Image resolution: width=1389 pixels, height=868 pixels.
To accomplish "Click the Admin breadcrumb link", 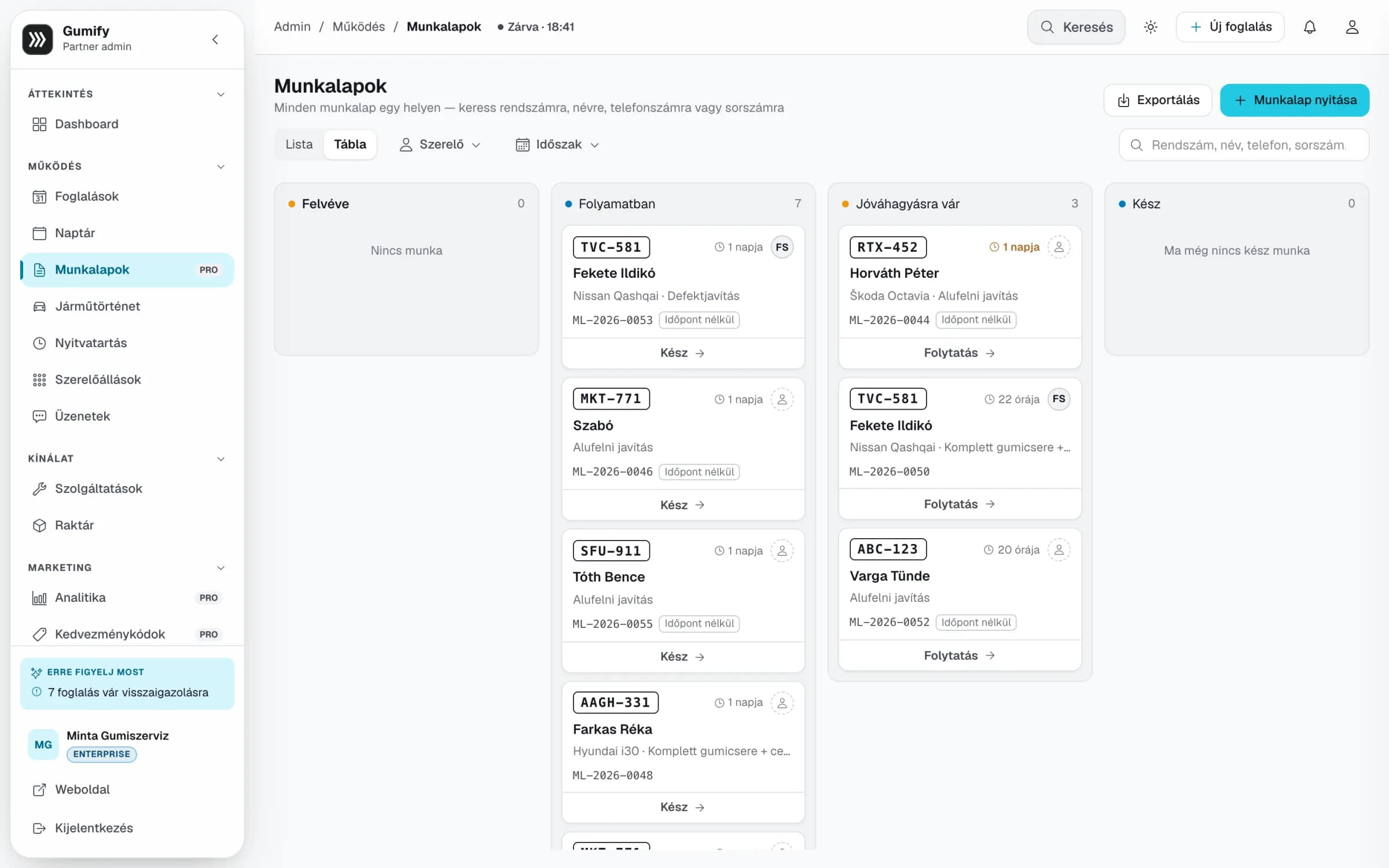I will point(292,27).
